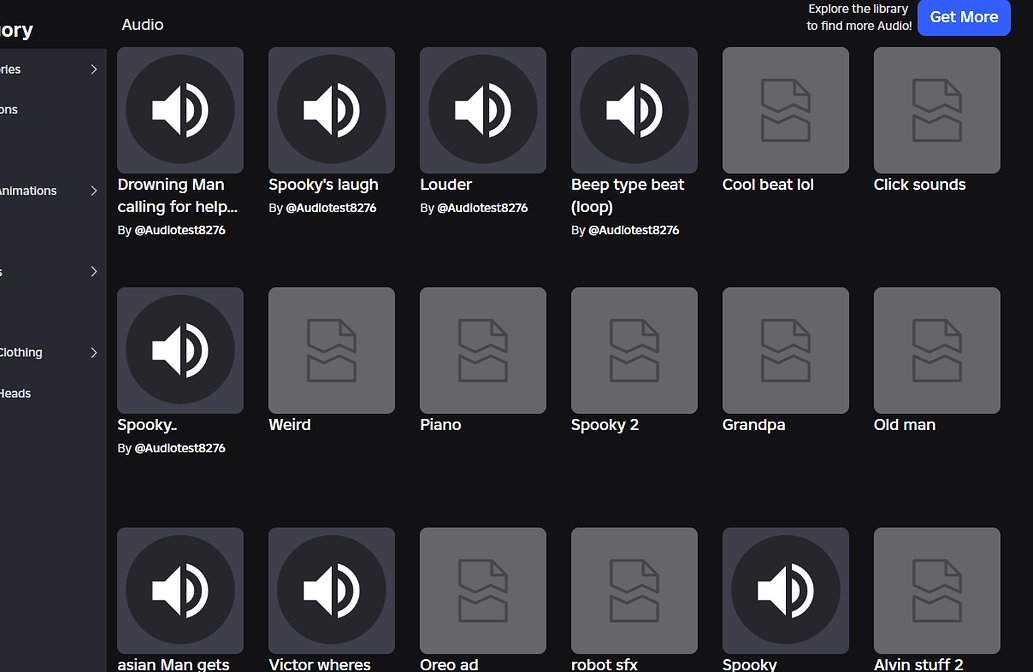Expand the topmost sidebar category chevron
This screenshot has height=672, width=1033.
[x=93, y=68]
